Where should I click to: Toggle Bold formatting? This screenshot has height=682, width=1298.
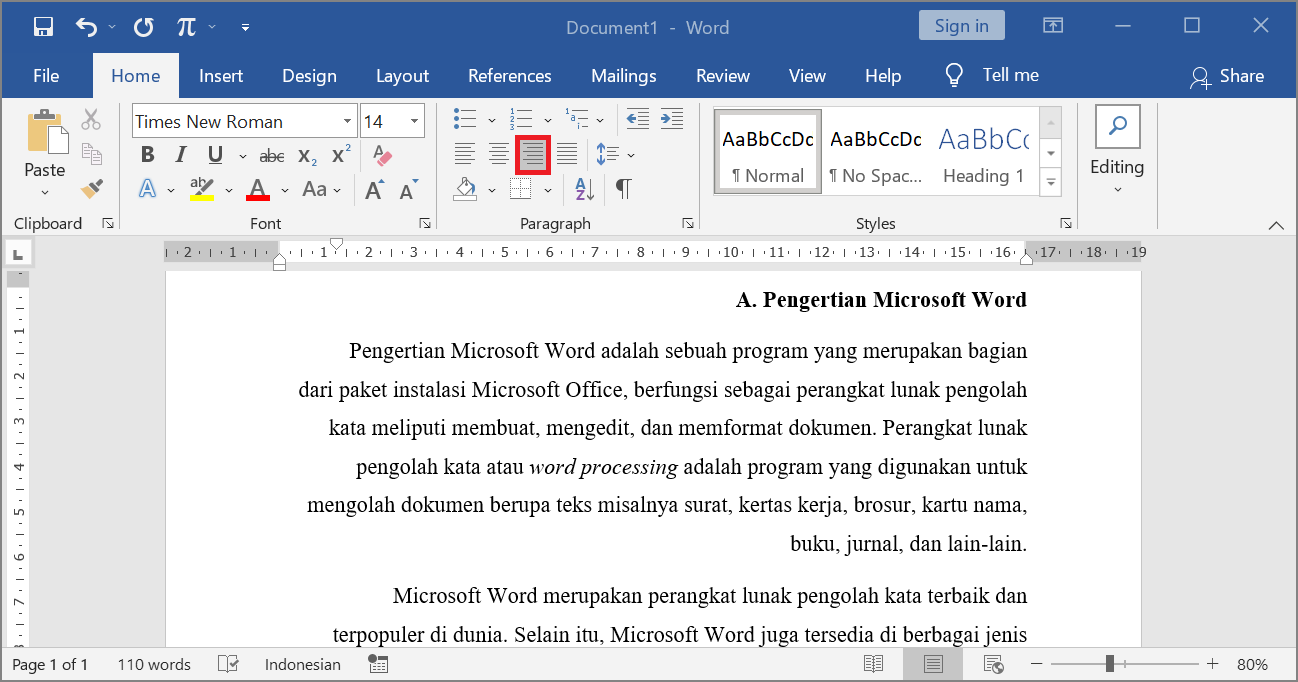pos(148,155)
